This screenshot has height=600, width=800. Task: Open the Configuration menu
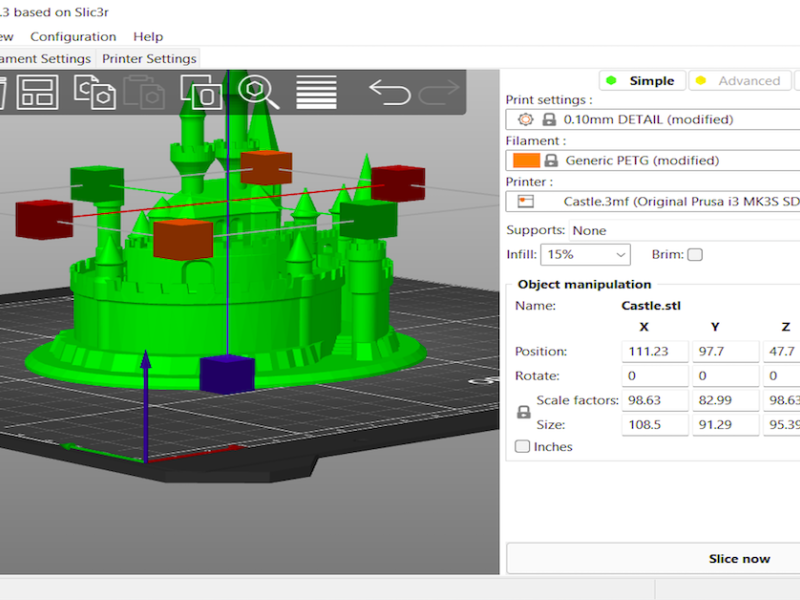point(73,37)
